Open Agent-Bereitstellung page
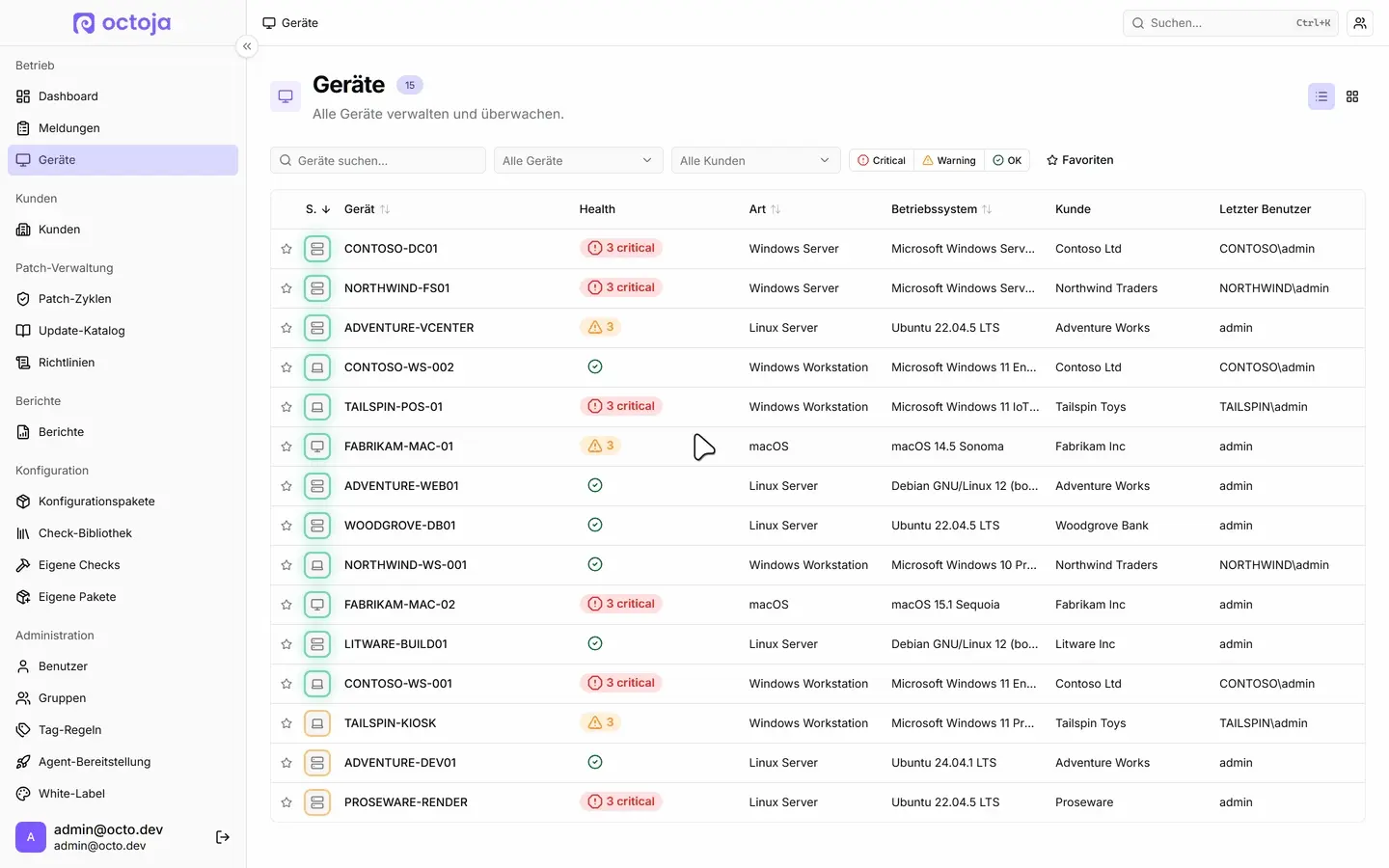The width and height of the screenshot is (1389, 868). 123,762
